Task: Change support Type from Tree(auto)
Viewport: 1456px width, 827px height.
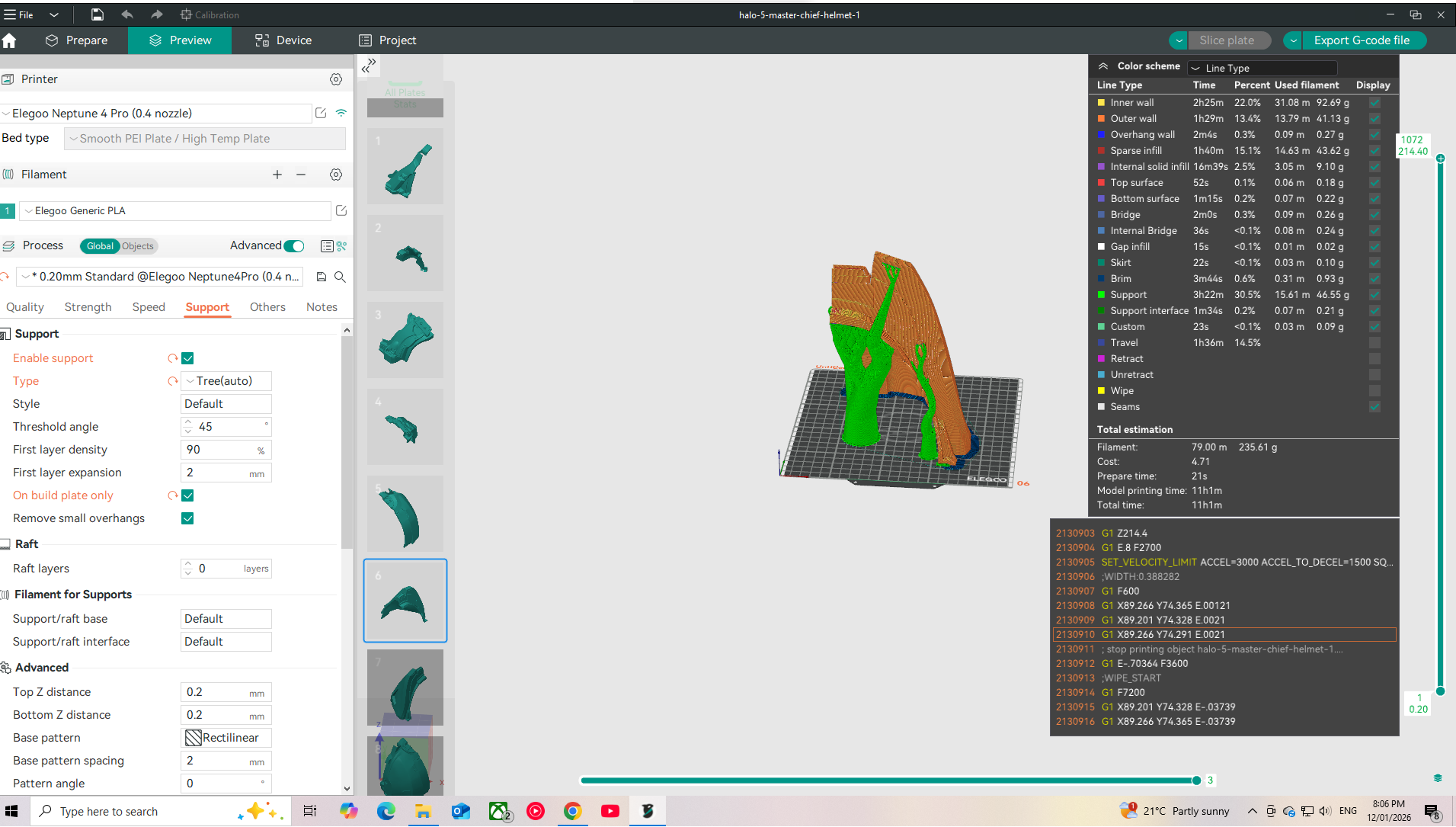Action: [x=226, y=380]
